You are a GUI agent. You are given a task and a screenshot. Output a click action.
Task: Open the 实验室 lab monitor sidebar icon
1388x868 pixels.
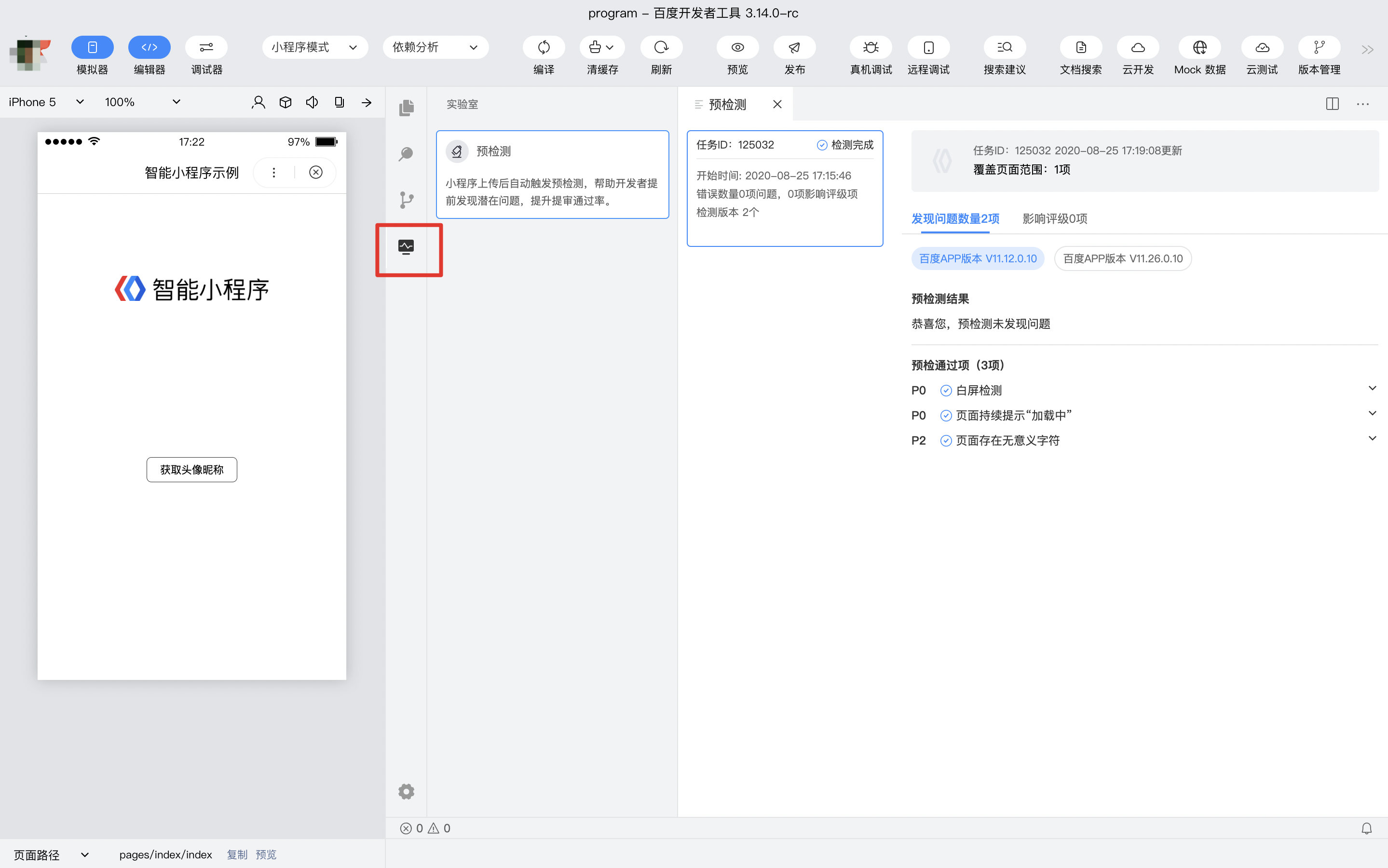pyautogui.click(x=407, y=247)
